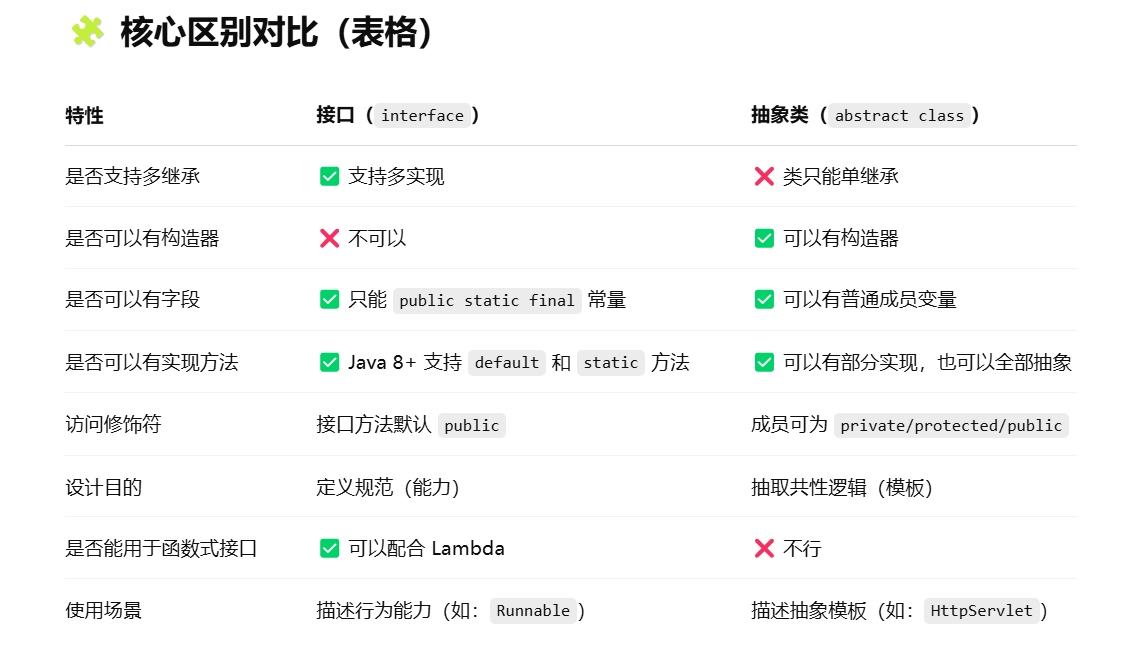Click green checkmark beside 可以有部分实现
Screen dimensions: 1126x665
pos(764,362)
